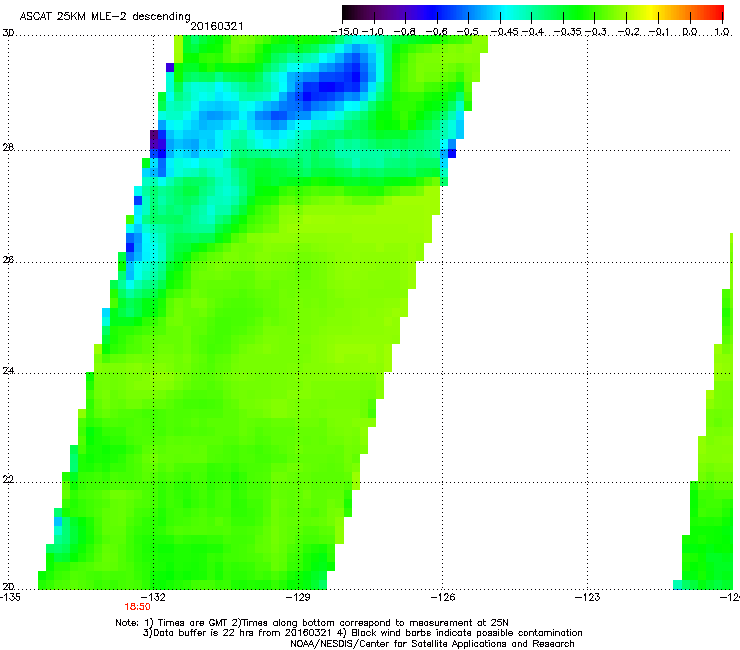Click the -0.8 colorbar label
The width and height of the screenshot is (740, 650).
point(405,32)
